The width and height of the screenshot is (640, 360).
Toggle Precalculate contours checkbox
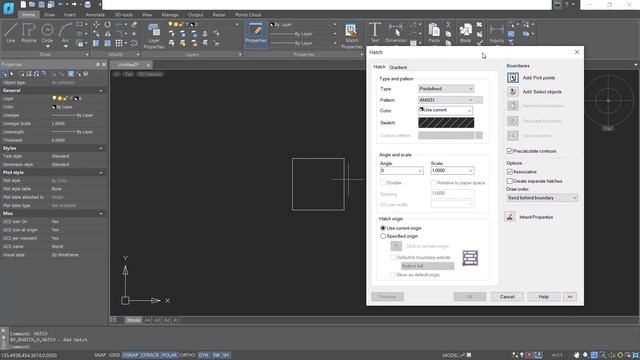(x=509, y=151)
